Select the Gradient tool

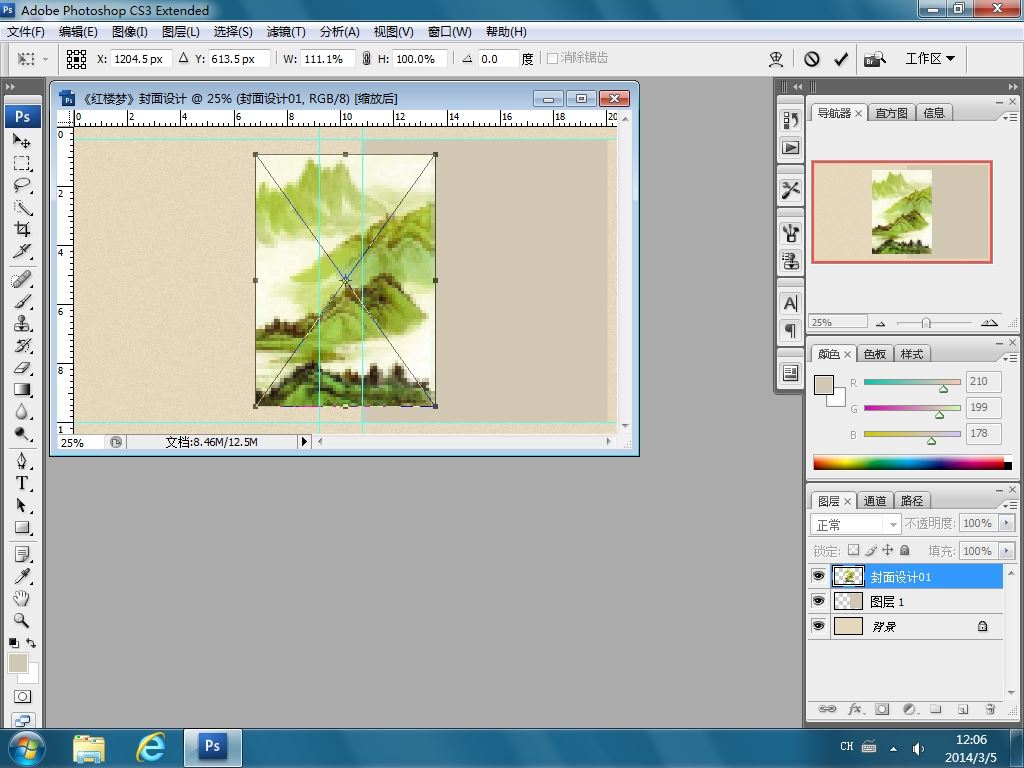pos(22,390)
